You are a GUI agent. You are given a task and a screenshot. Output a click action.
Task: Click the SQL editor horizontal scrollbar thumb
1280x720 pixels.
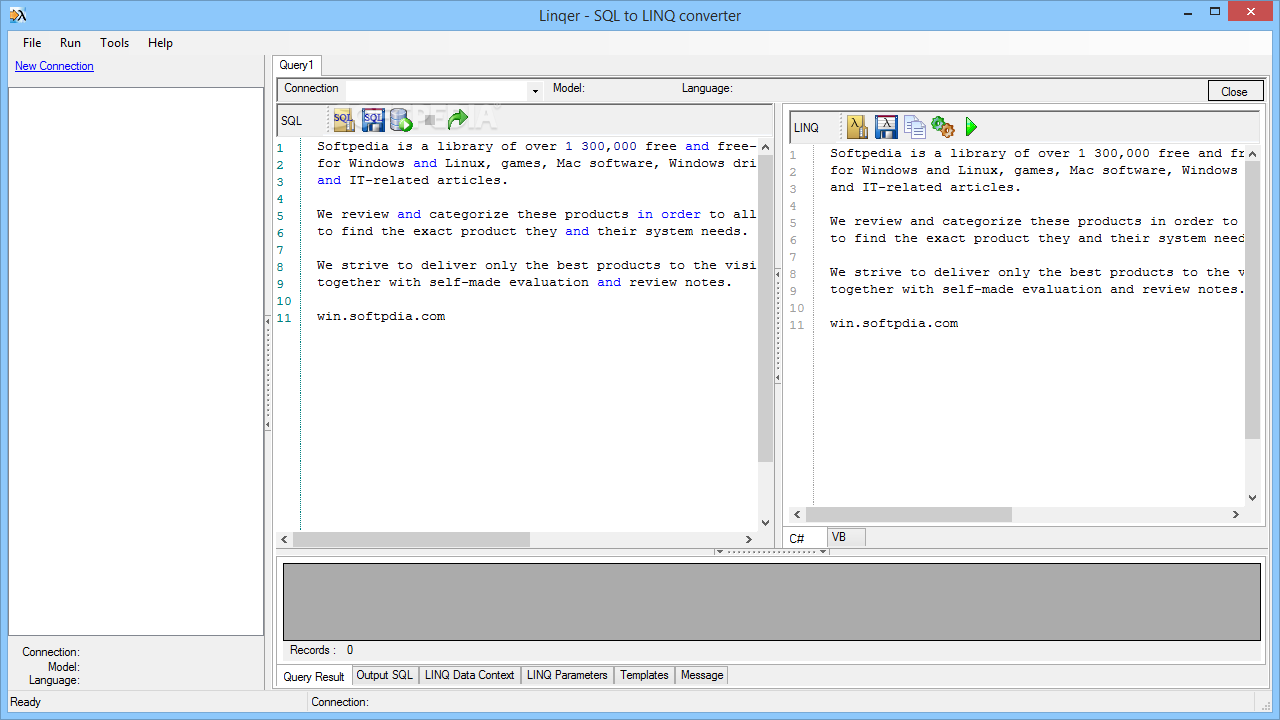[411, 539]
